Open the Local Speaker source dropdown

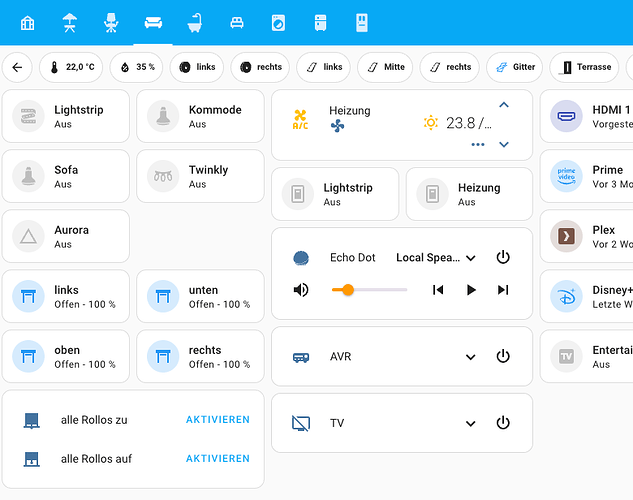436,258
